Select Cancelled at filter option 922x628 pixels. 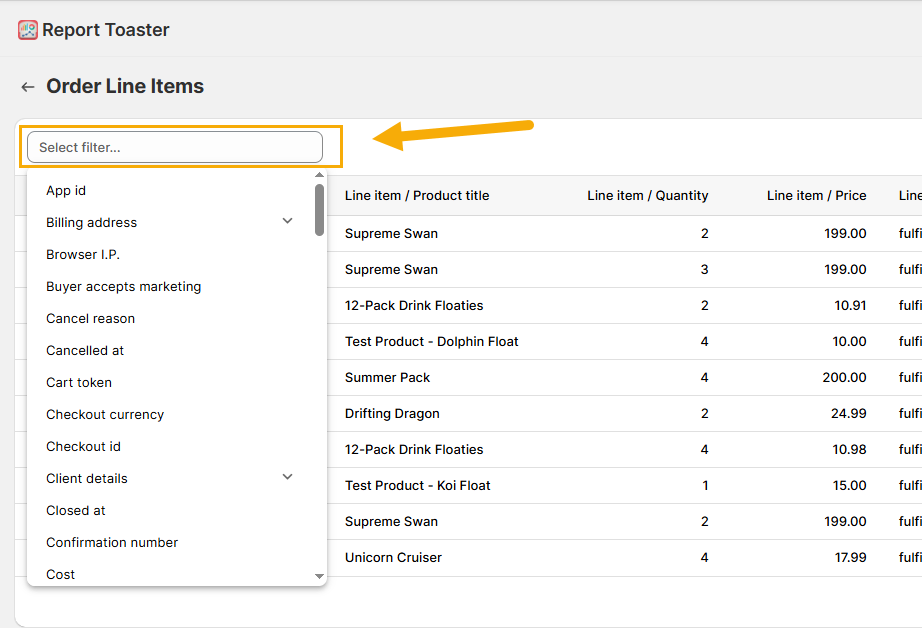[85, 350]
